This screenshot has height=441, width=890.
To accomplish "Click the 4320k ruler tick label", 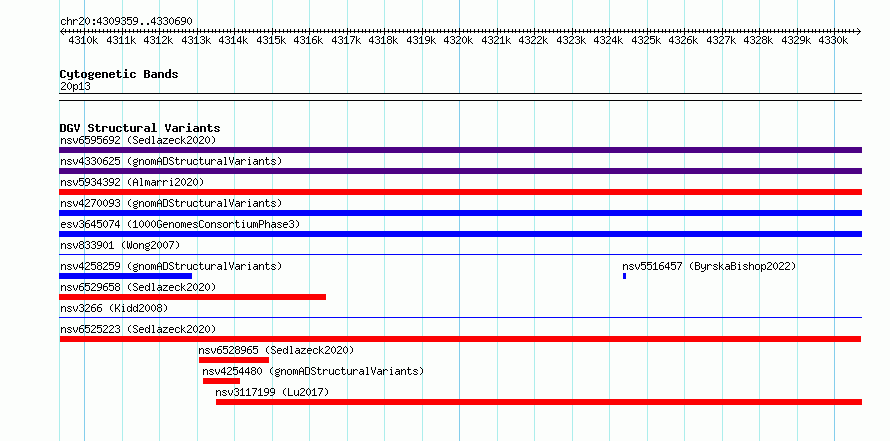I will pyautogui.click(x=458, y=40).
